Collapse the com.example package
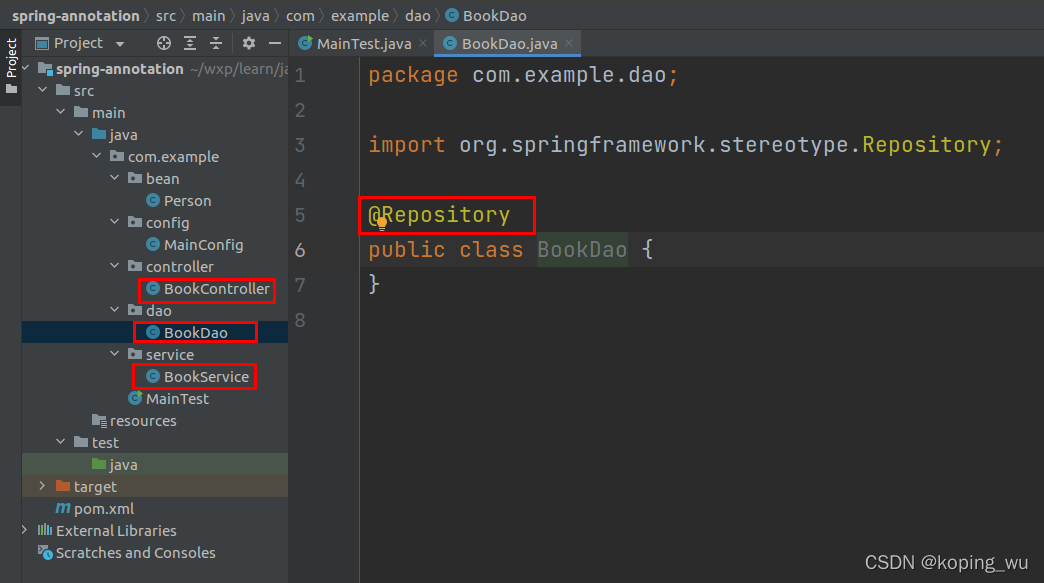Image resolution: width=1044 pixels, height=583 pixels. coord(97,156)
